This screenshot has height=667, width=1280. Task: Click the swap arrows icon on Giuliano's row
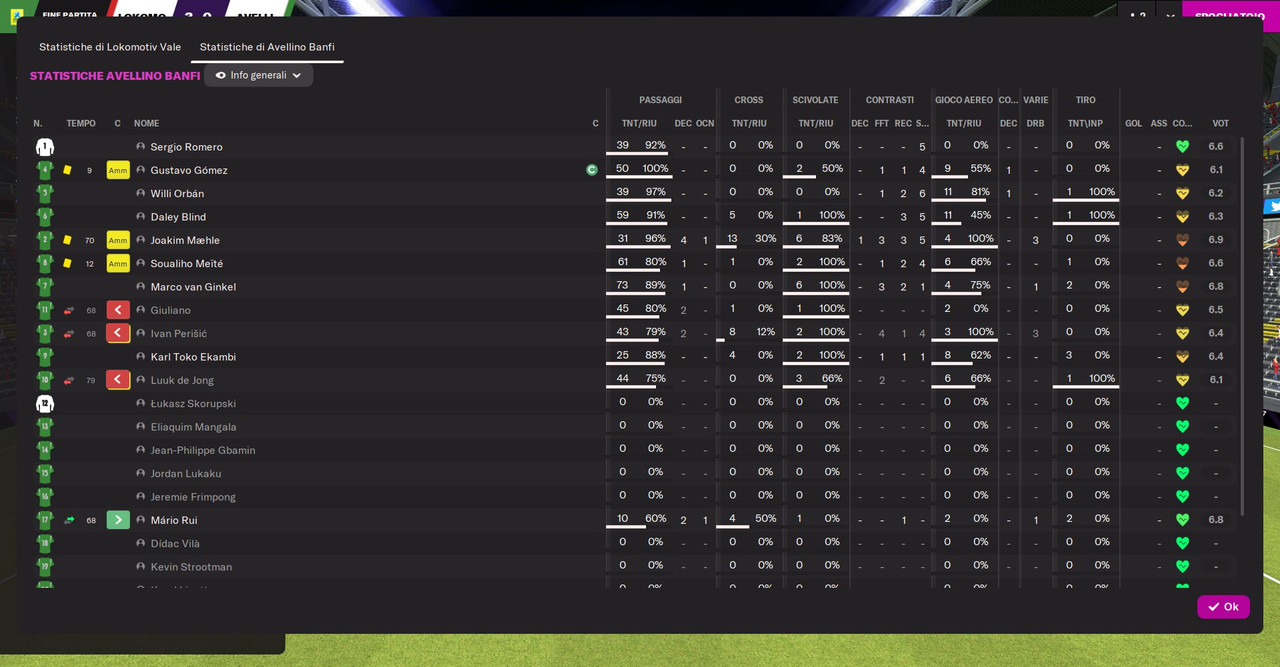tap(69, 310)
